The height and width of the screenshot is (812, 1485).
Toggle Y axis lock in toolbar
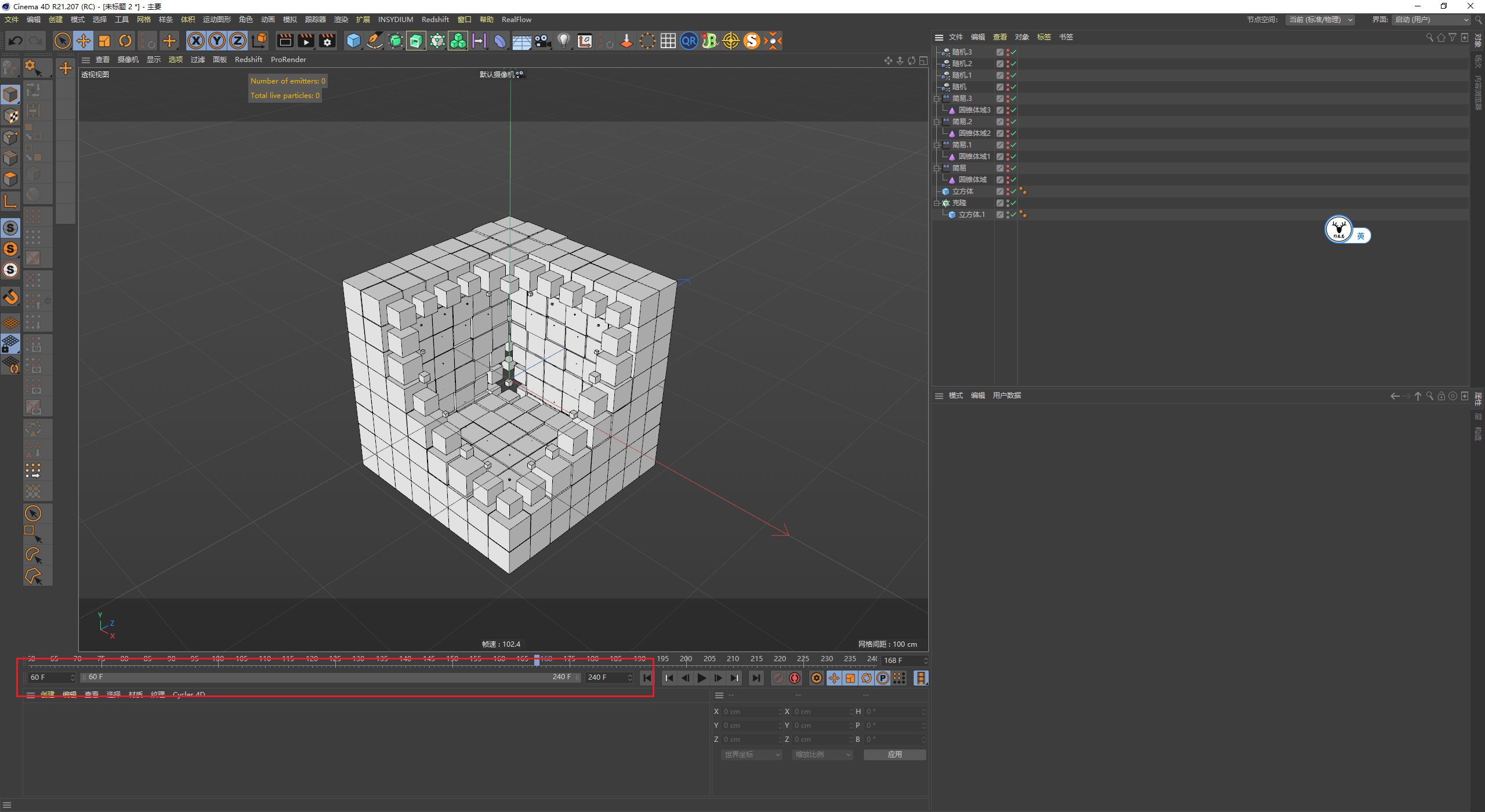tap(217, 41)
